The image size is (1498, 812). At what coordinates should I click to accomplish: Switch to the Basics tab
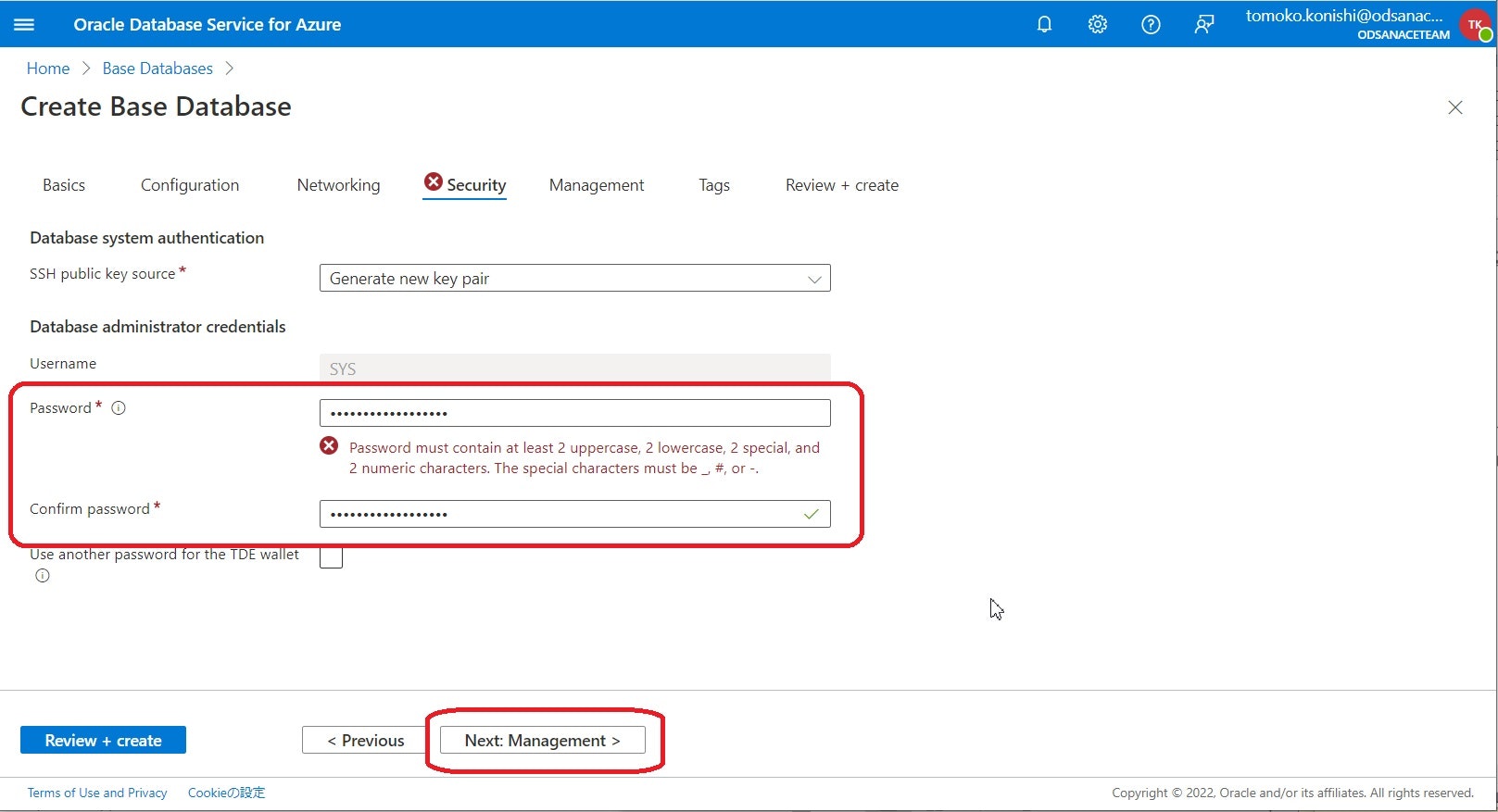(x=64, y=185)
